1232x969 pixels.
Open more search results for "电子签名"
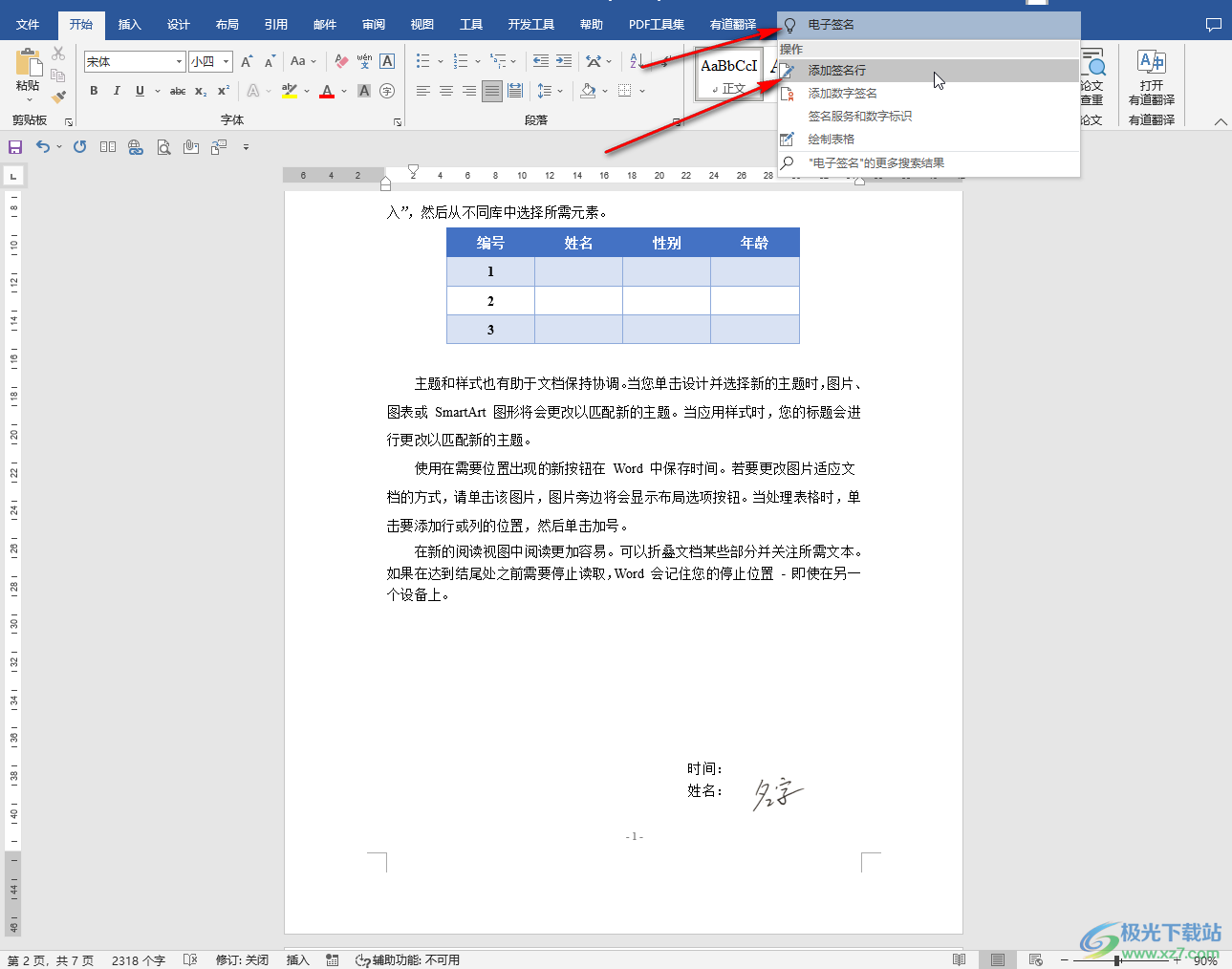click(x=929, y=163)
